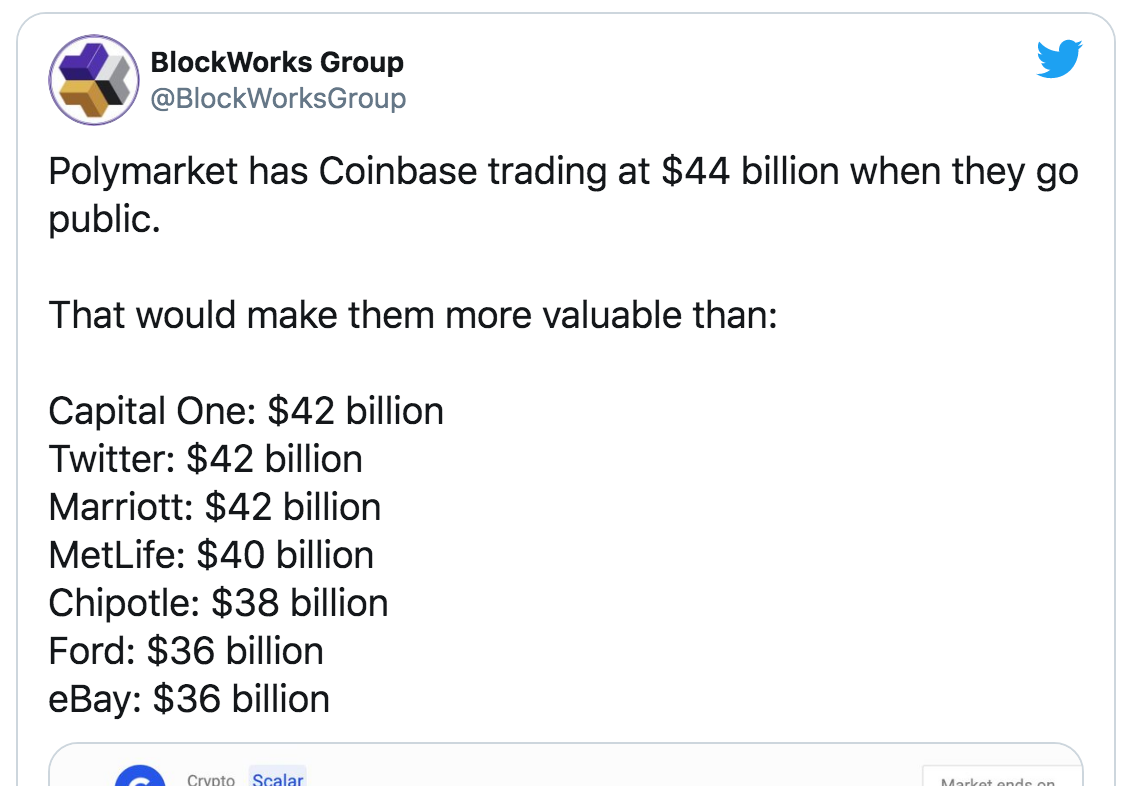Click the MetLife: $40 billion line
Viewport: 1132px width, 804px height.
point(211,555)
